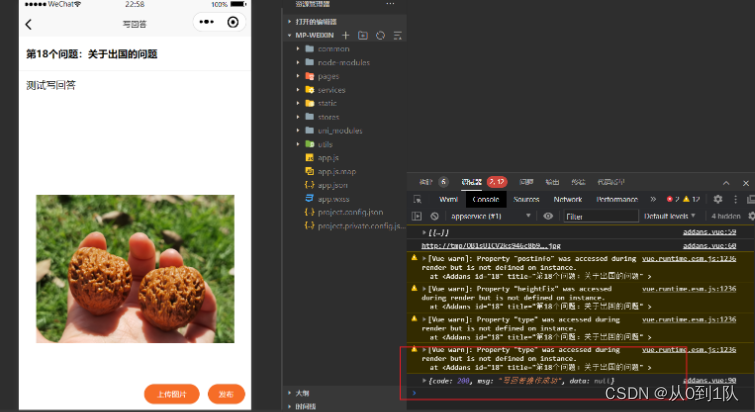Expand the {code: 200, msg...} console object

tap(424, 381)
